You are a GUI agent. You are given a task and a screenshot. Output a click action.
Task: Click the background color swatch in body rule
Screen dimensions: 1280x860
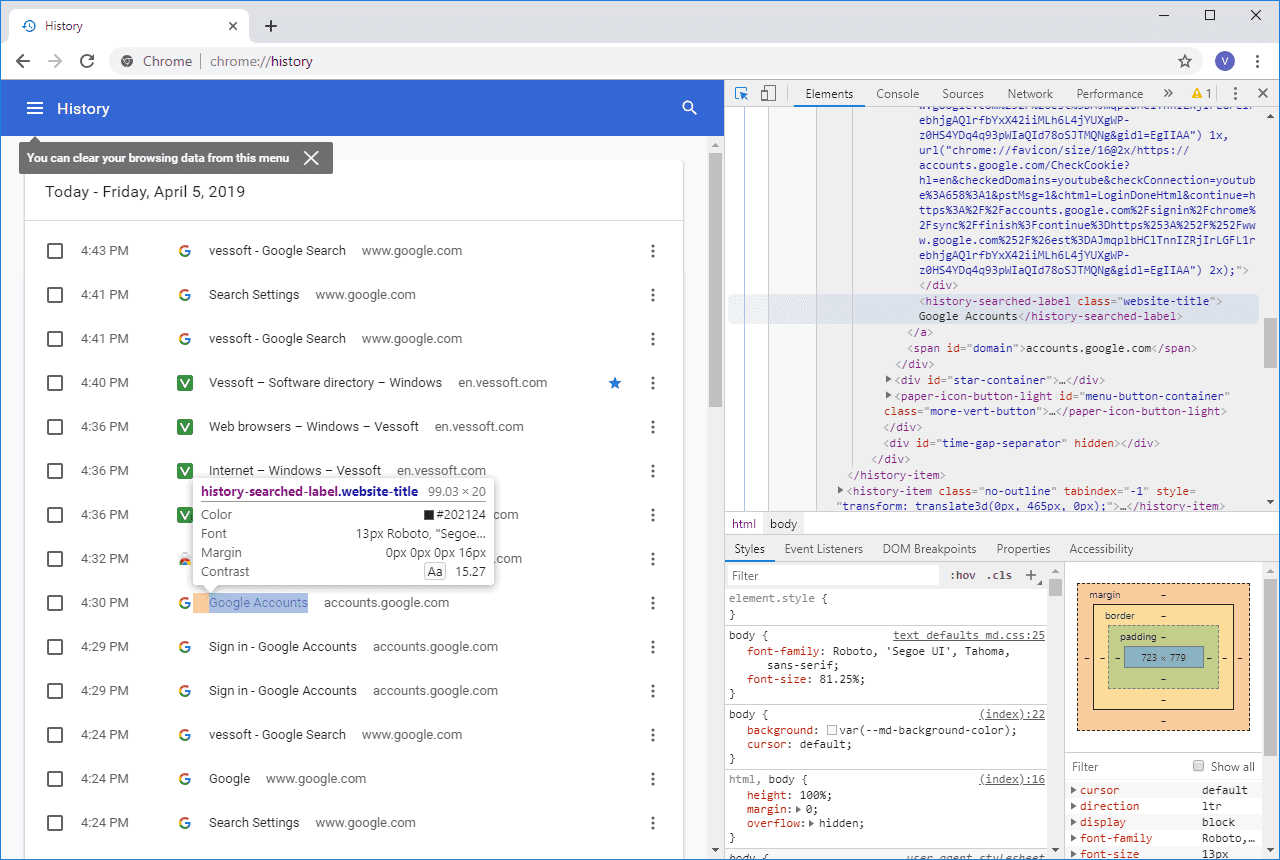click(x=832, y=730)
